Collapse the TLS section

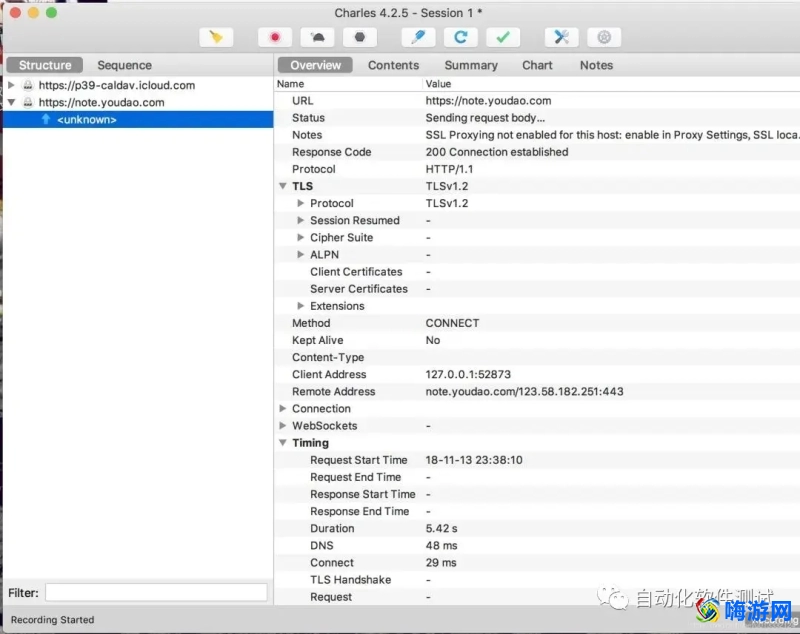tap(283, 186)
